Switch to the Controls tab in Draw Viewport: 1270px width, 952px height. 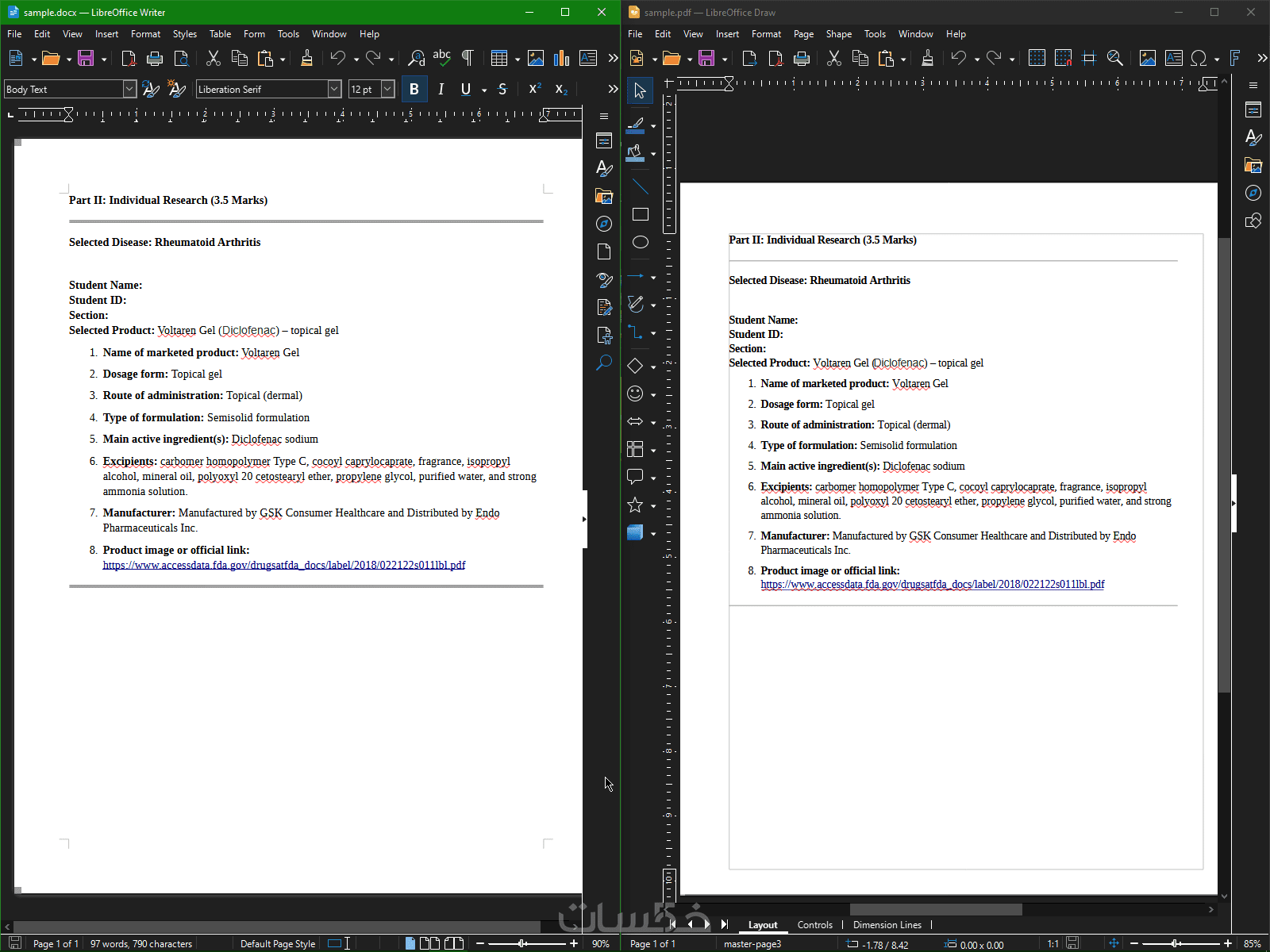click(x=815, y=925)
